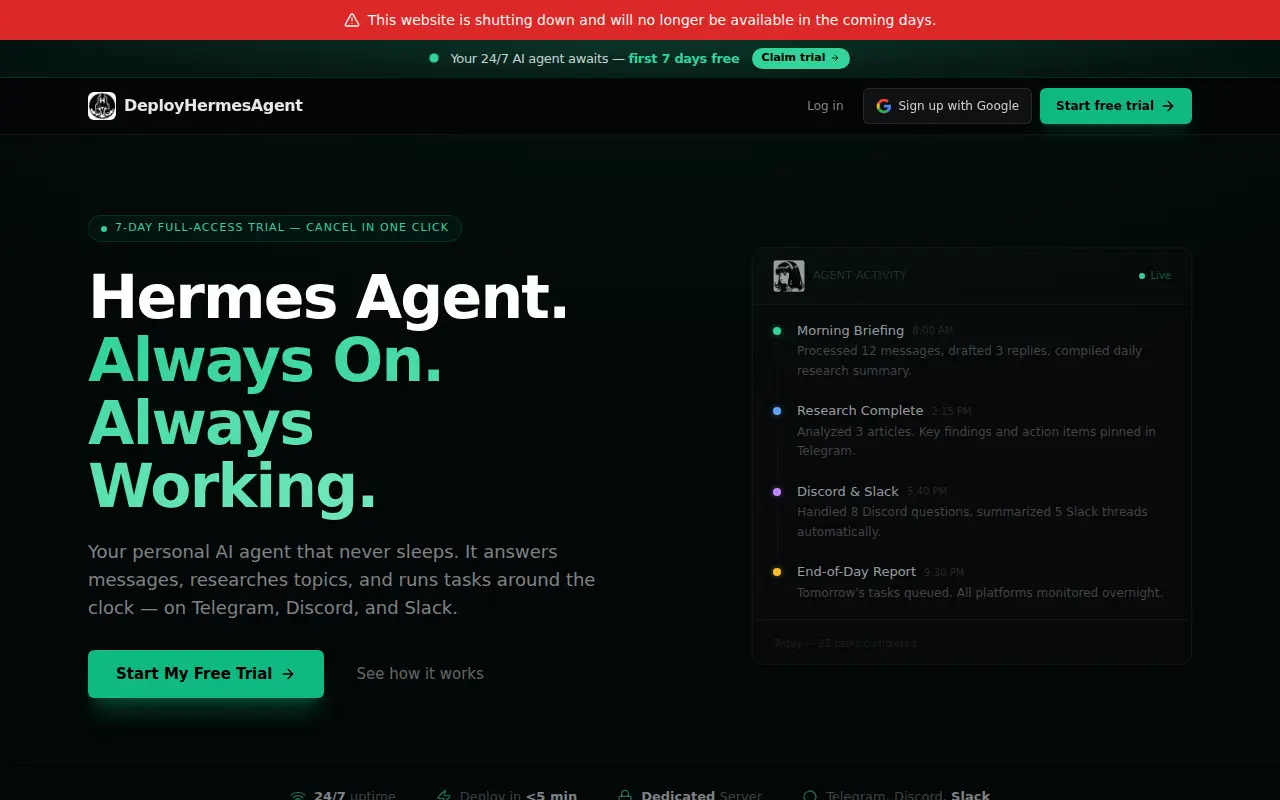Screen dimensions: 1280x800
Task: Click the Agent Activity avatar thumbnail
Action: (789, 276)
